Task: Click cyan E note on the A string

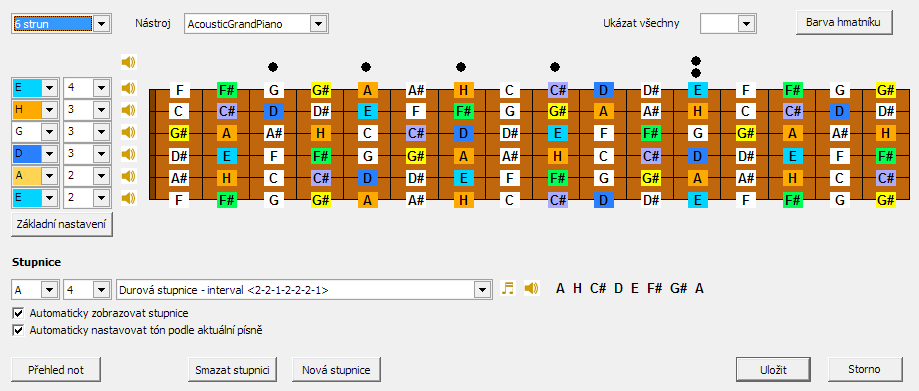Action: coord(463,177)
